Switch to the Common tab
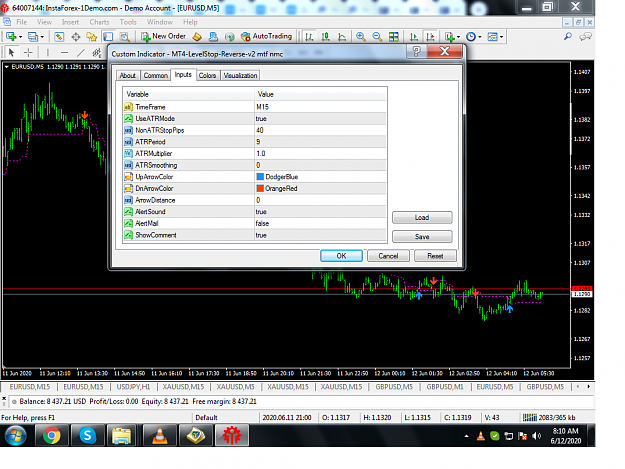Image resolution: width=625 pixels, height=469 pixels. click(155, 75)
